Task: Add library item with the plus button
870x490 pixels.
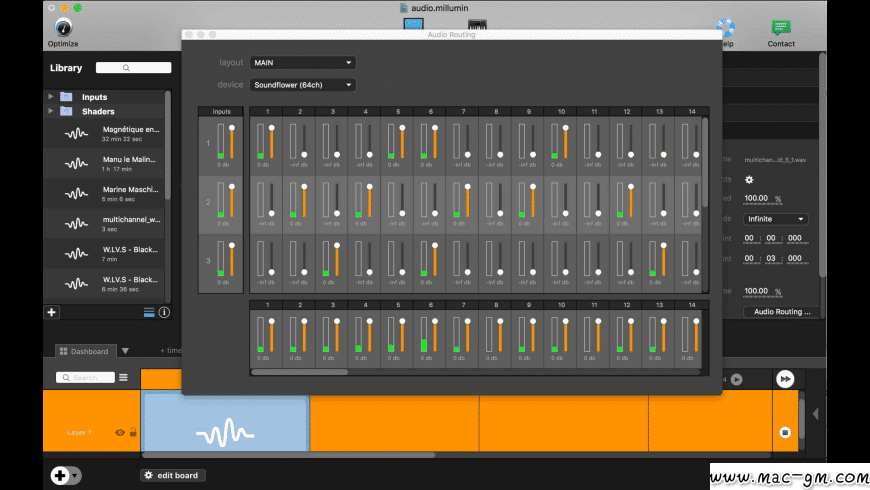Action: 52,312
